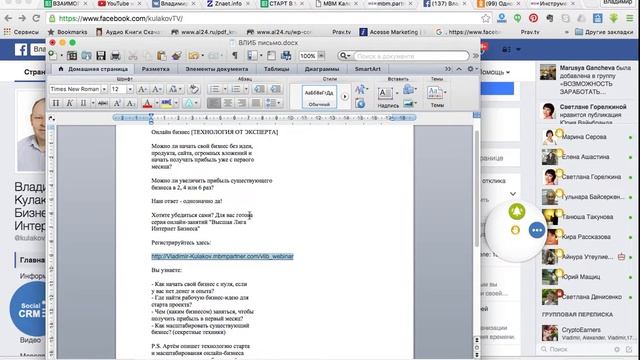Click the text effects glowing A icon

pos(189,103)
